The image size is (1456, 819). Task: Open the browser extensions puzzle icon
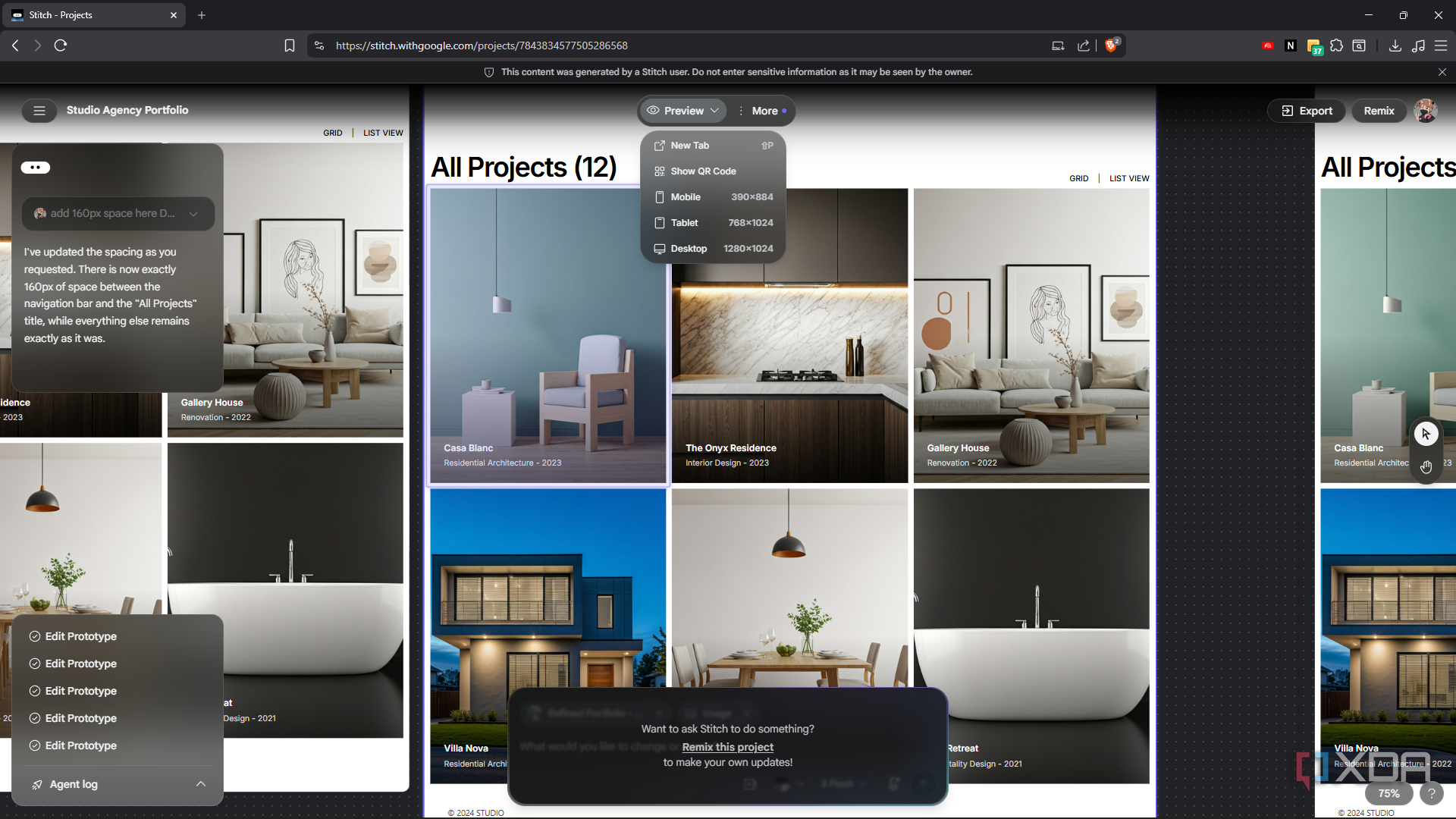(1336, 45)
